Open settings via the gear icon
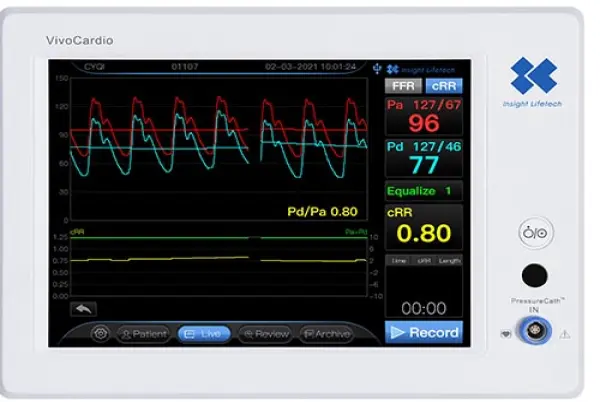The height and width of the screenshot is (402, 600). coord(101,334)
